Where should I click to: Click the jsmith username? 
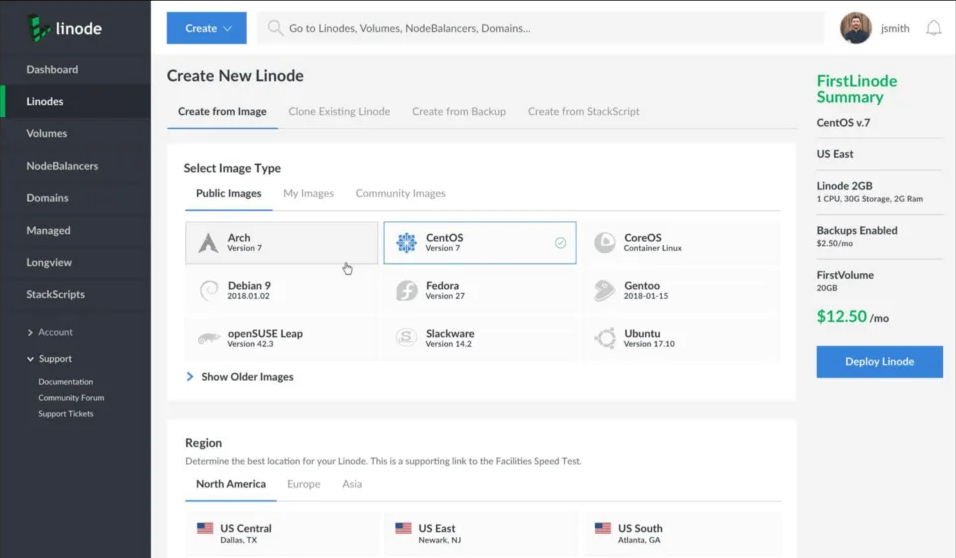895,28
